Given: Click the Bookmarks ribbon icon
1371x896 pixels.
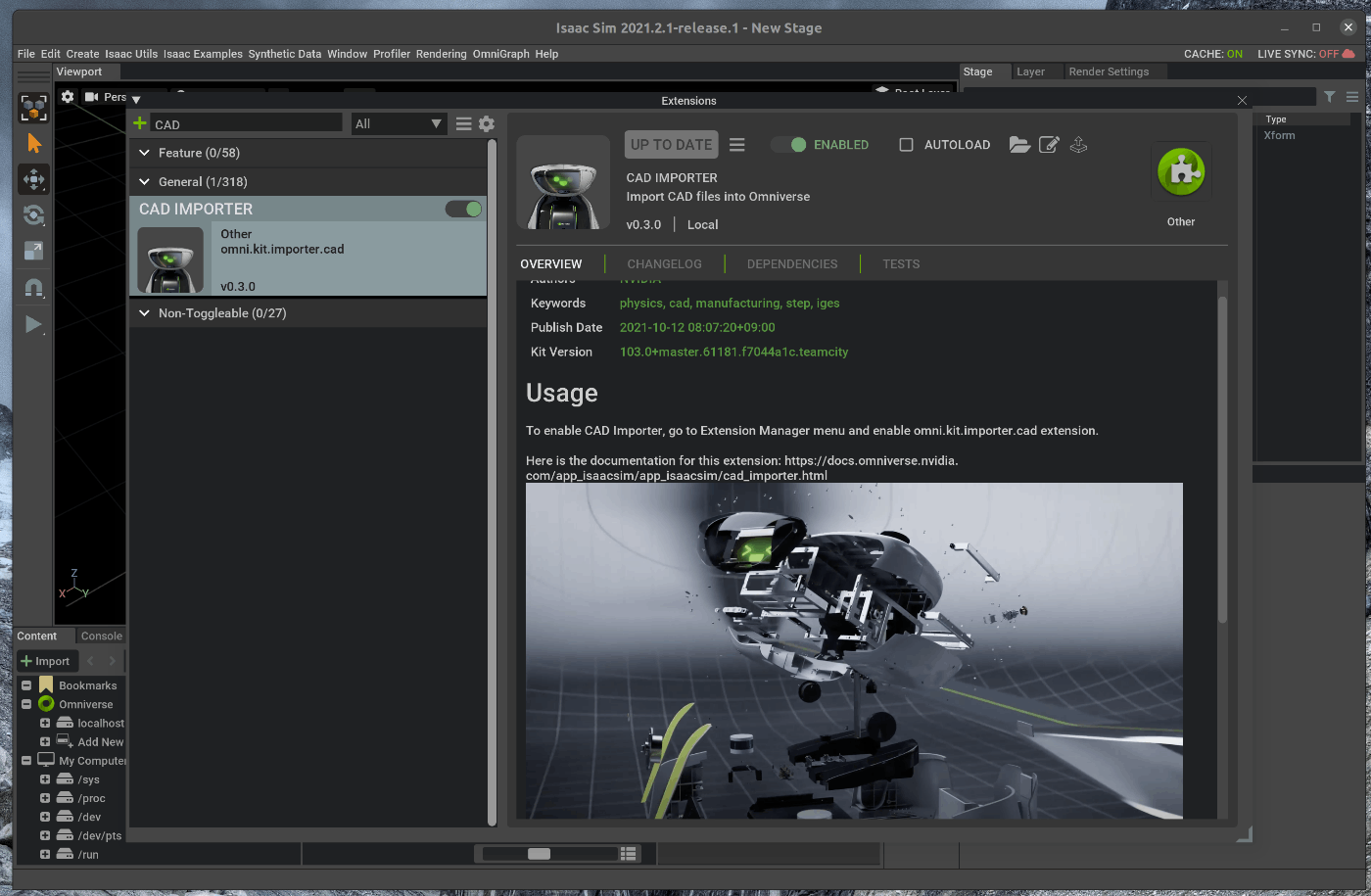Looking at the screenshot, I should [46, 685].
